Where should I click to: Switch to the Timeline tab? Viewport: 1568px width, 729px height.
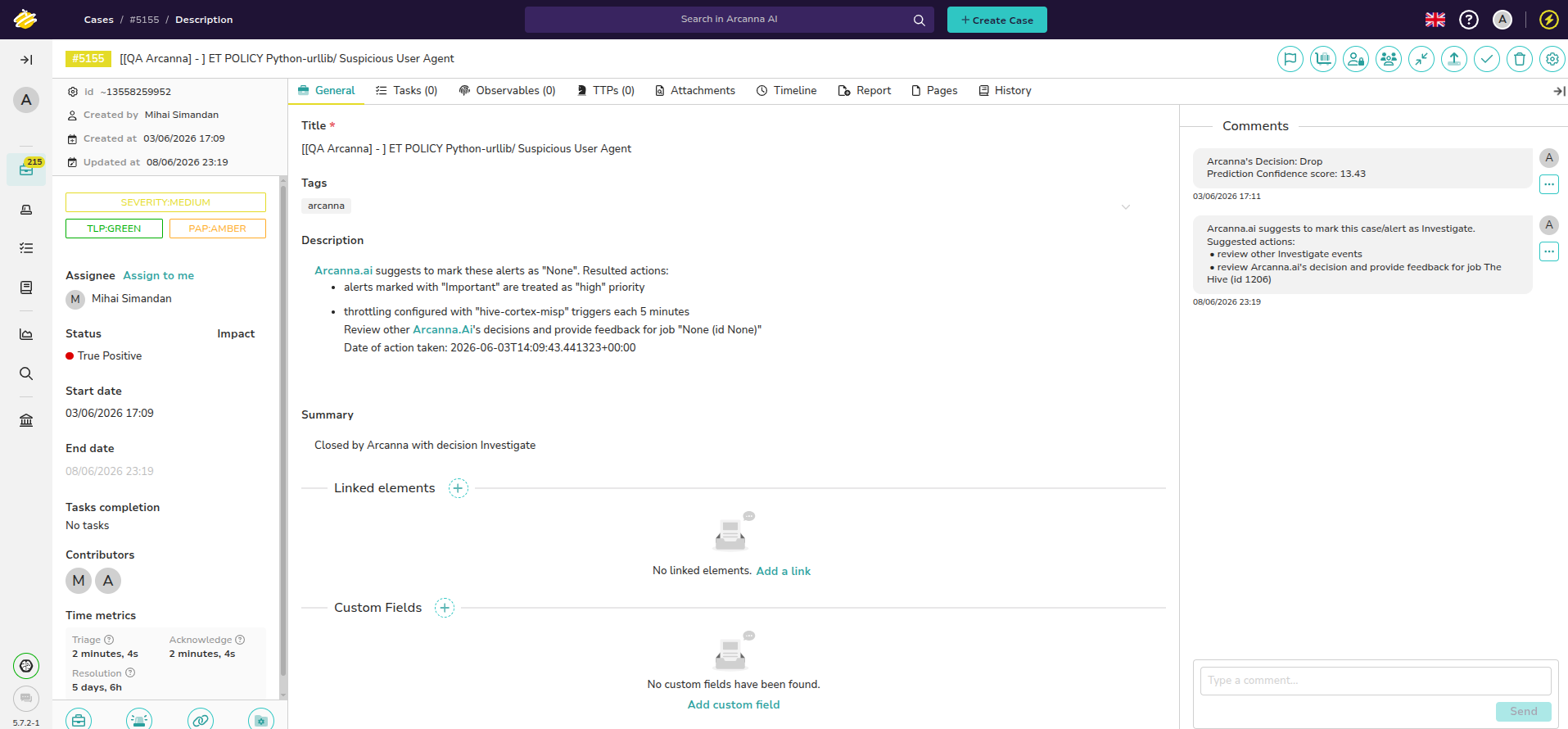[x=787, y=91]
